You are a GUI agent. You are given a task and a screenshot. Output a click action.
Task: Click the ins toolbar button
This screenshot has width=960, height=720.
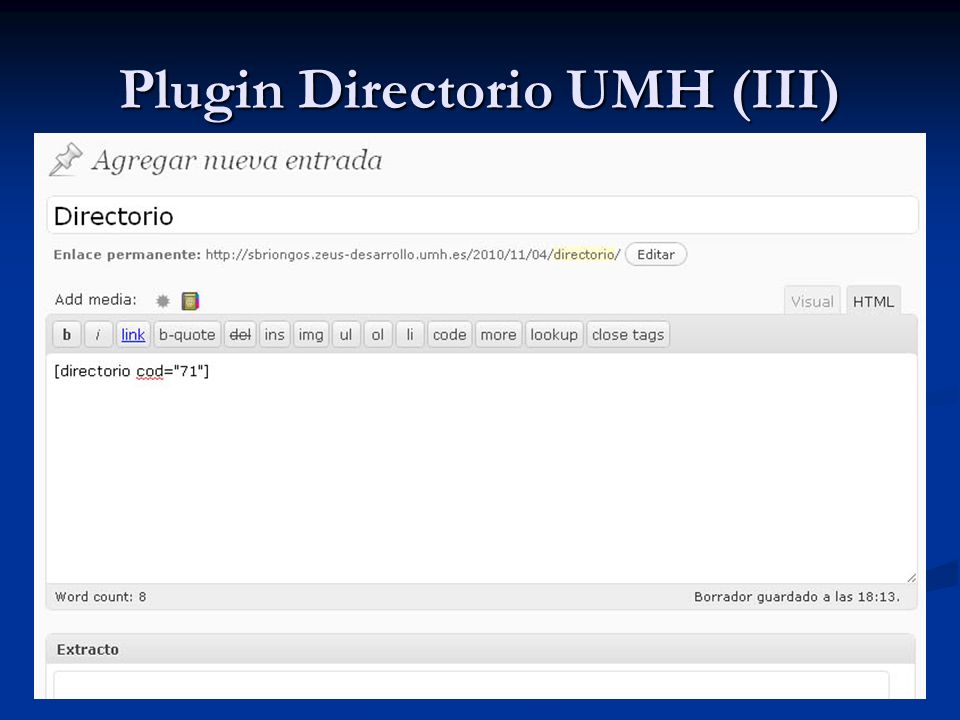[274, 335]
